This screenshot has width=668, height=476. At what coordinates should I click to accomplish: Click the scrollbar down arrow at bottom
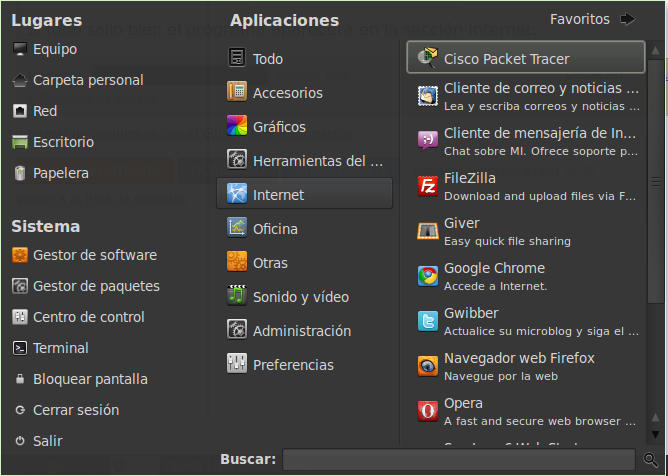[x=655, y=435]
